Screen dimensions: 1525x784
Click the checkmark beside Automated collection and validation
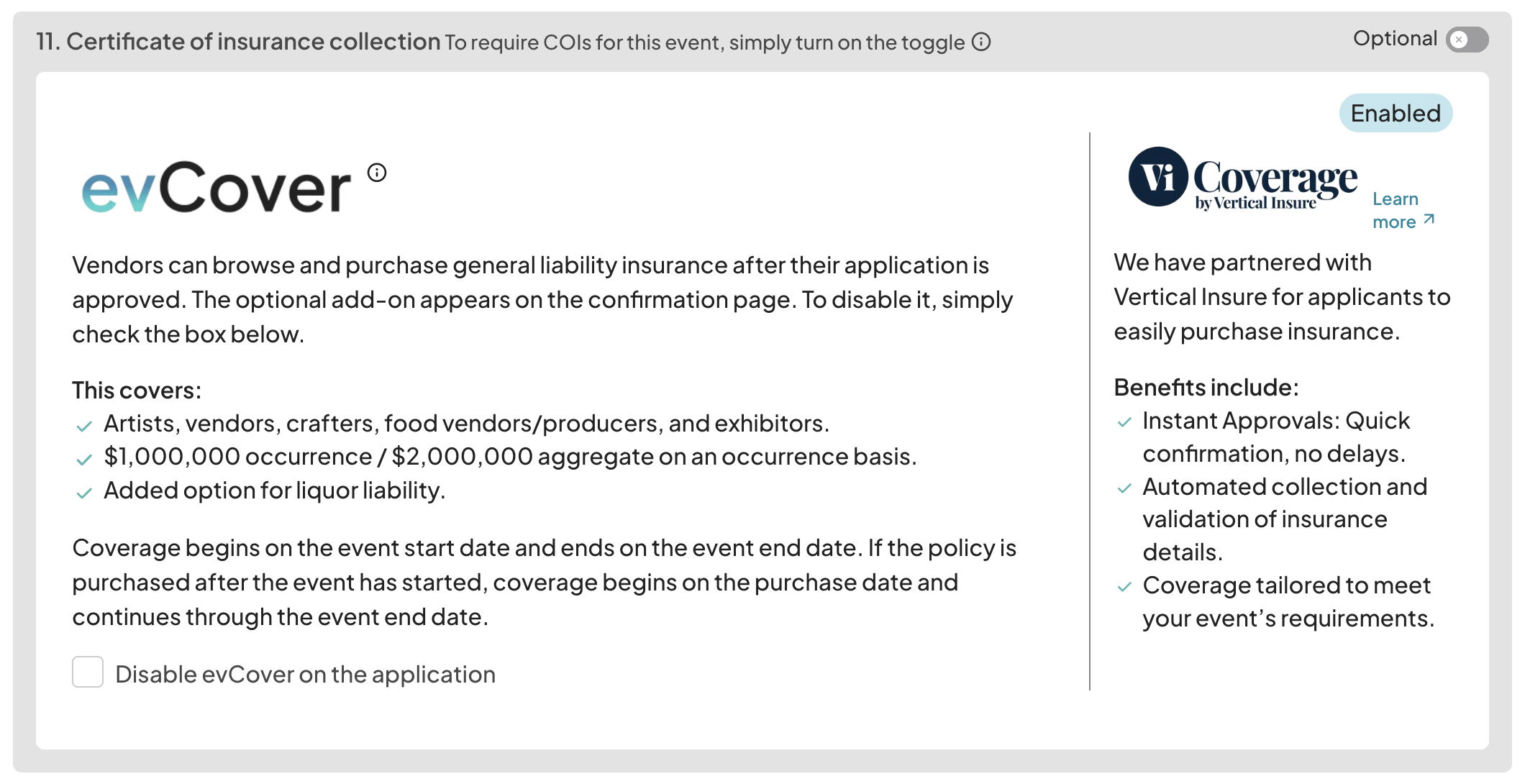(x=1124, y=488)
